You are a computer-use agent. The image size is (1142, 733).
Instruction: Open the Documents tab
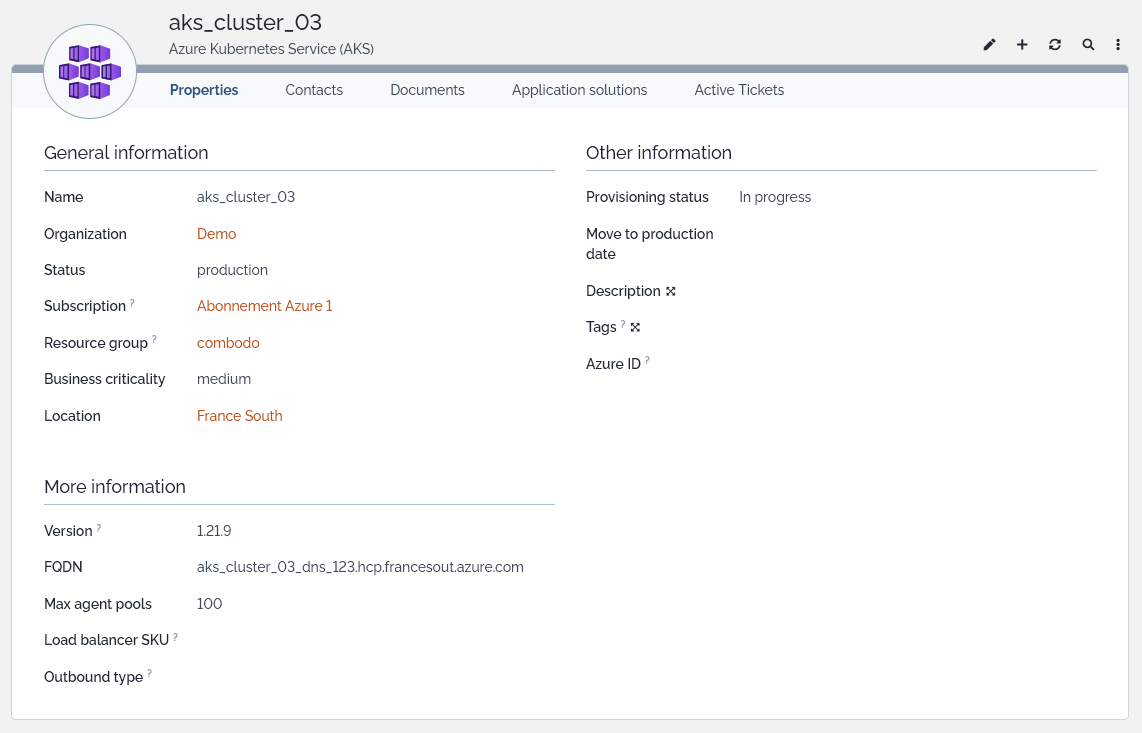427,90
